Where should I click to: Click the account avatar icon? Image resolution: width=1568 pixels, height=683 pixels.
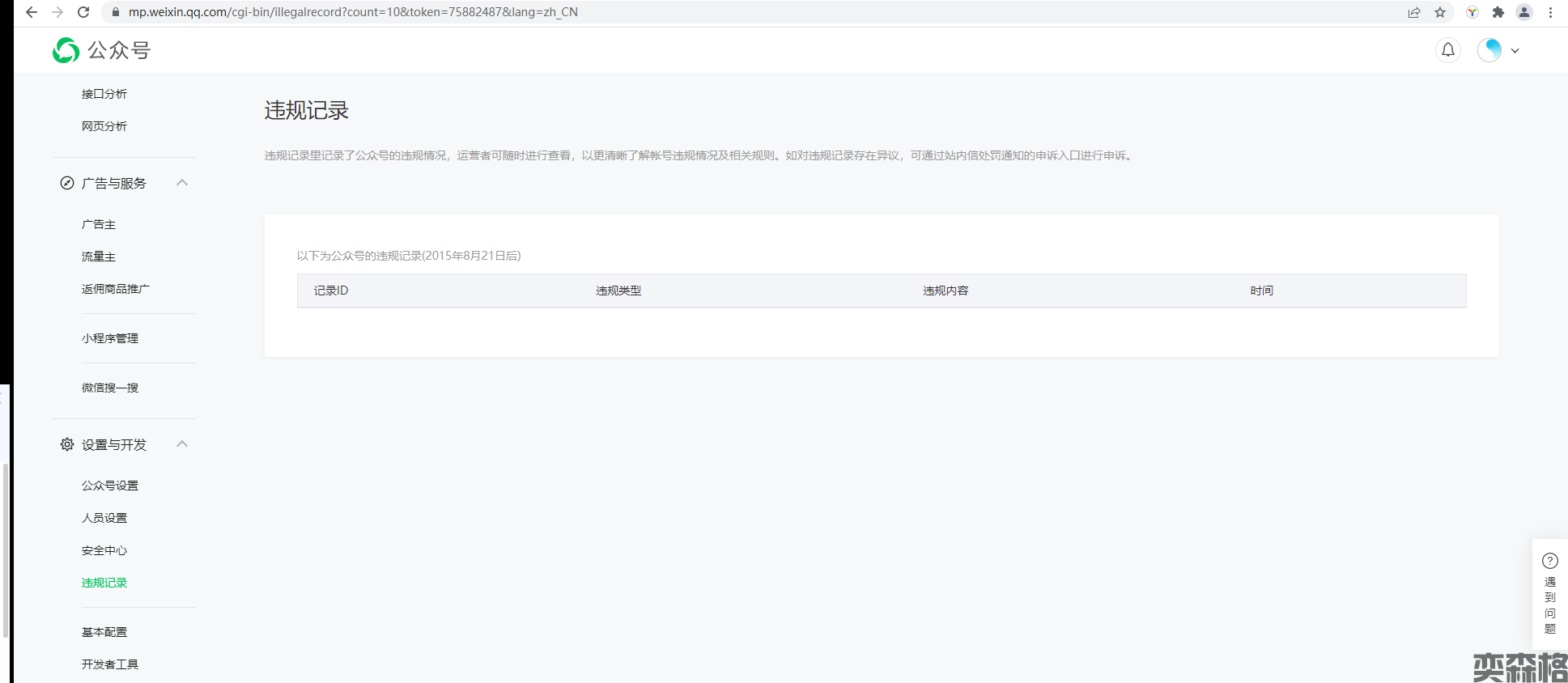[1489, 50]
